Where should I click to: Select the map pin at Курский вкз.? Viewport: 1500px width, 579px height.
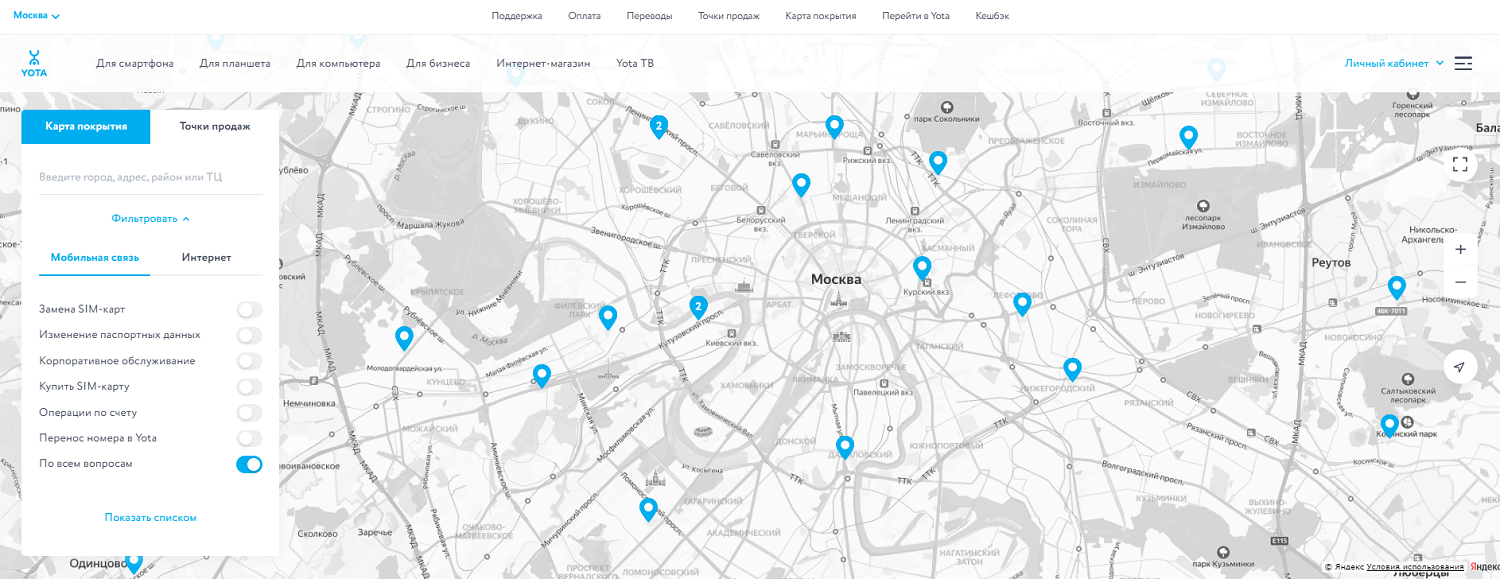coord(922,268)
